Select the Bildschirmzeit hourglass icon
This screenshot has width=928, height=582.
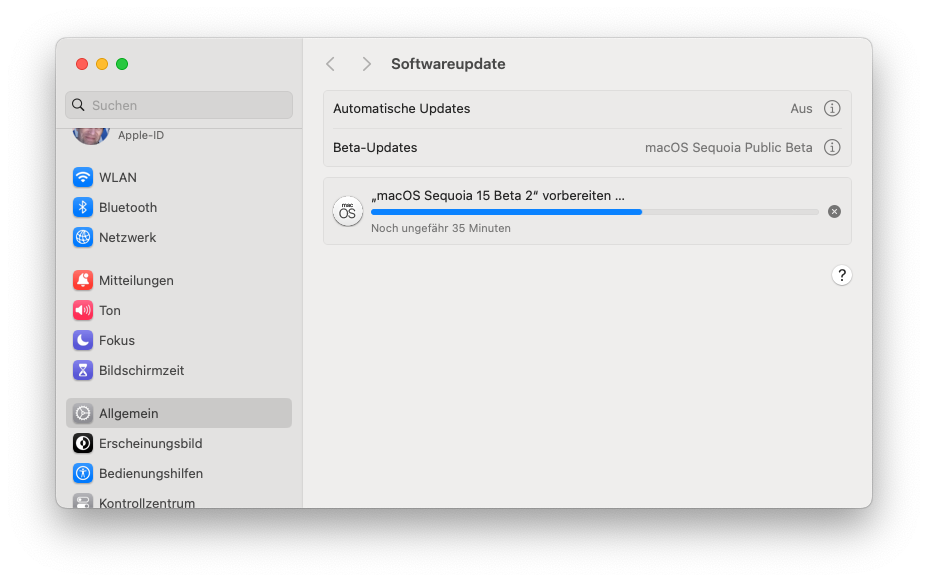[83, 370]
